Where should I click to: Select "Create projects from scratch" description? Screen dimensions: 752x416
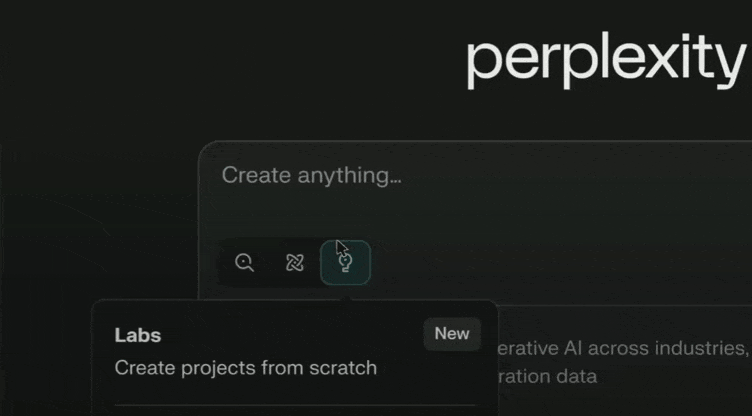(x=246, y=368)
